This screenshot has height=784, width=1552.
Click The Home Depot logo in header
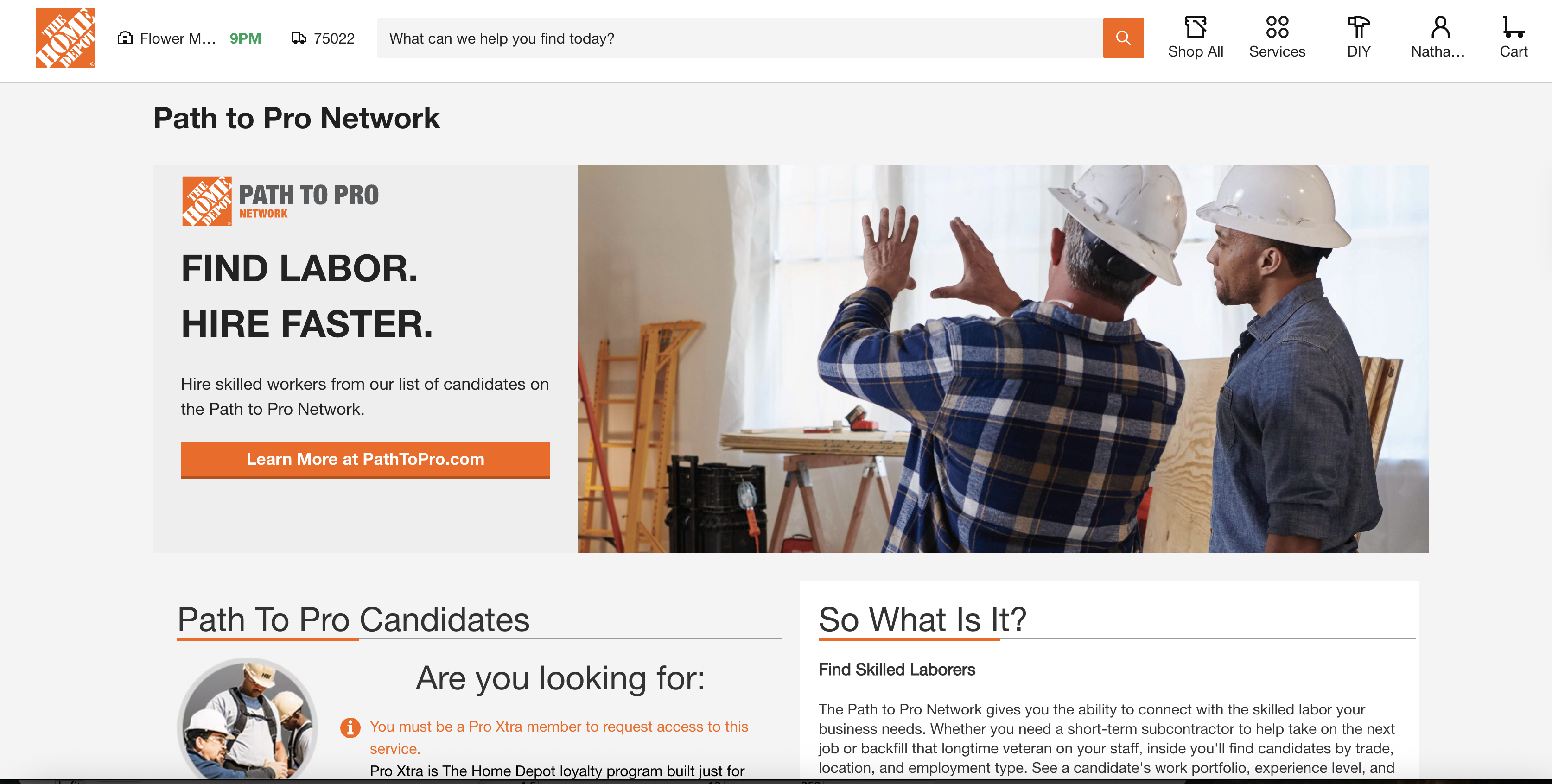point(66,38)
